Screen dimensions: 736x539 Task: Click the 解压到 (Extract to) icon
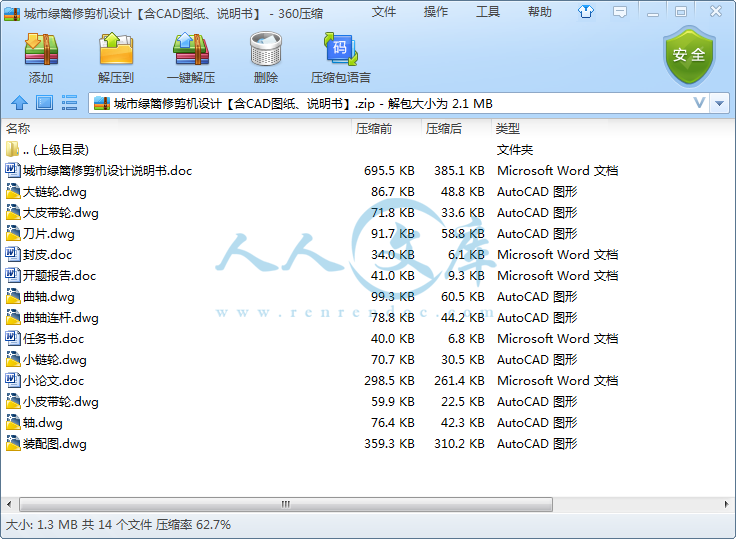116,49
